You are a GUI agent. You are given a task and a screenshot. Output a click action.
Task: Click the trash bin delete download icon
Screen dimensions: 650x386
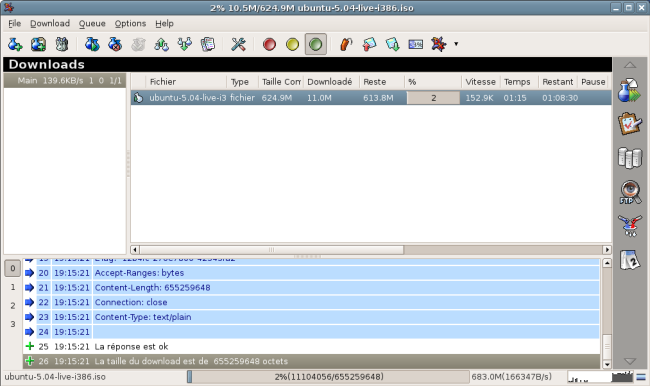pos(62,44)
